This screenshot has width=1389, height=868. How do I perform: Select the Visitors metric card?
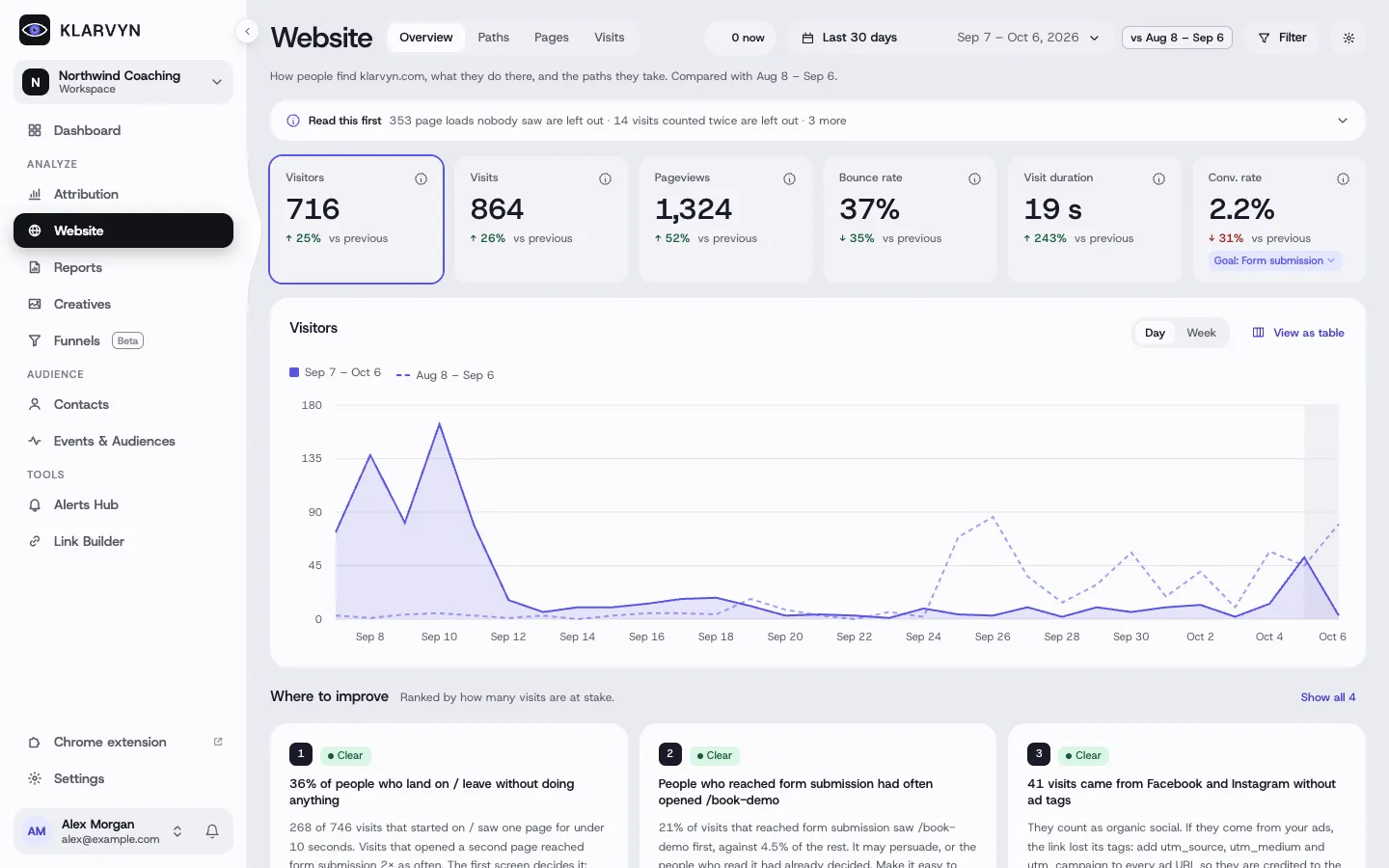[356, 220]
